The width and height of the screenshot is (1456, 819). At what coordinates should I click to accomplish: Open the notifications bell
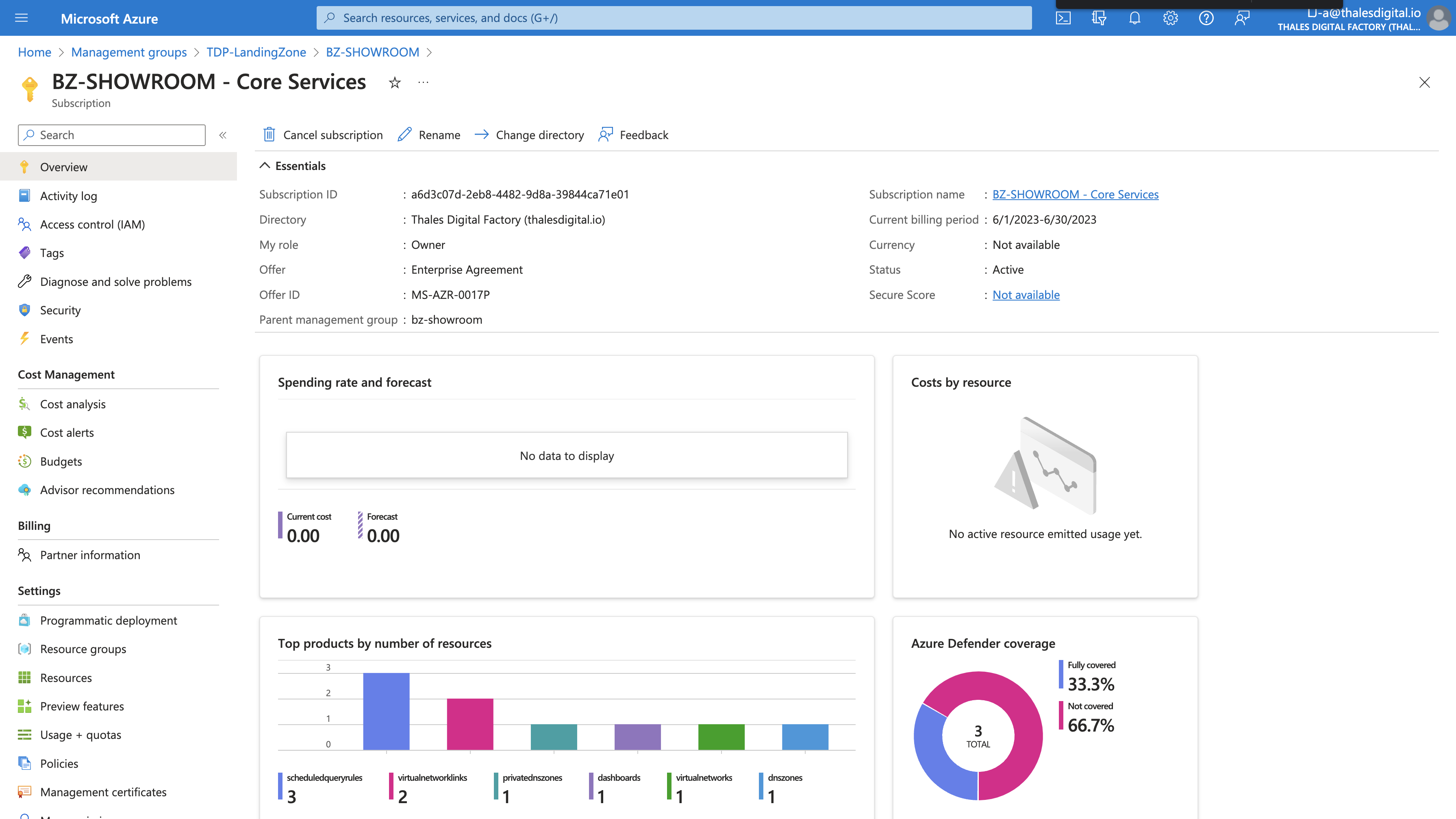1134,18
